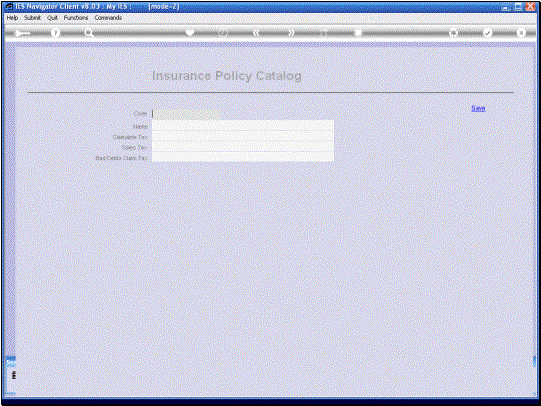Open the Quit menu
The image size is (541, 406).
coord(52,18)
